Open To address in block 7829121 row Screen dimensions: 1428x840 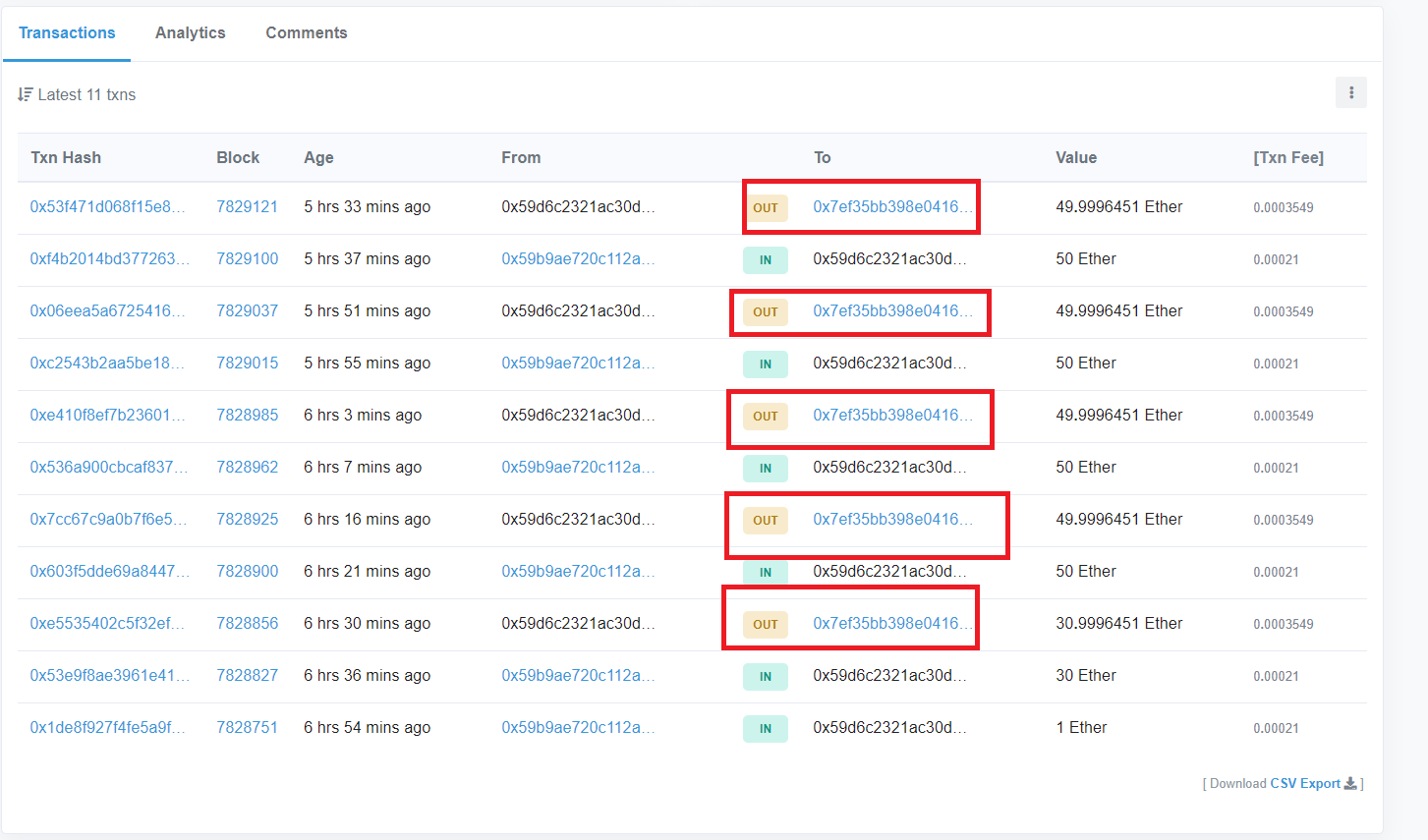pyautogui.click(x=892, y=206)
